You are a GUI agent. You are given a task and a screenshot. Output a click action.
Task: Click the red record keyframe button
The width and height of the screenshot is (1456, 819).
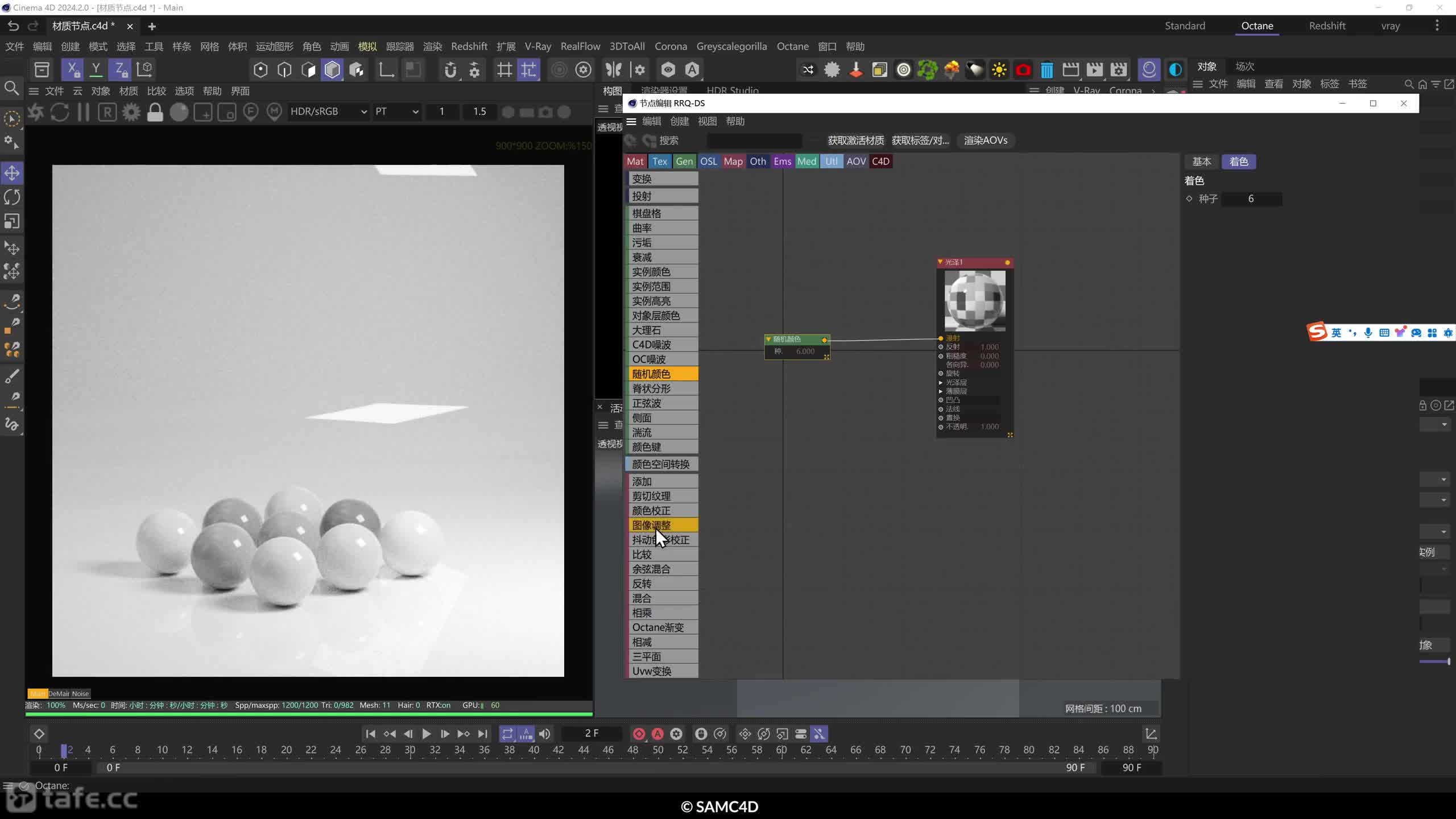(639, 734)
